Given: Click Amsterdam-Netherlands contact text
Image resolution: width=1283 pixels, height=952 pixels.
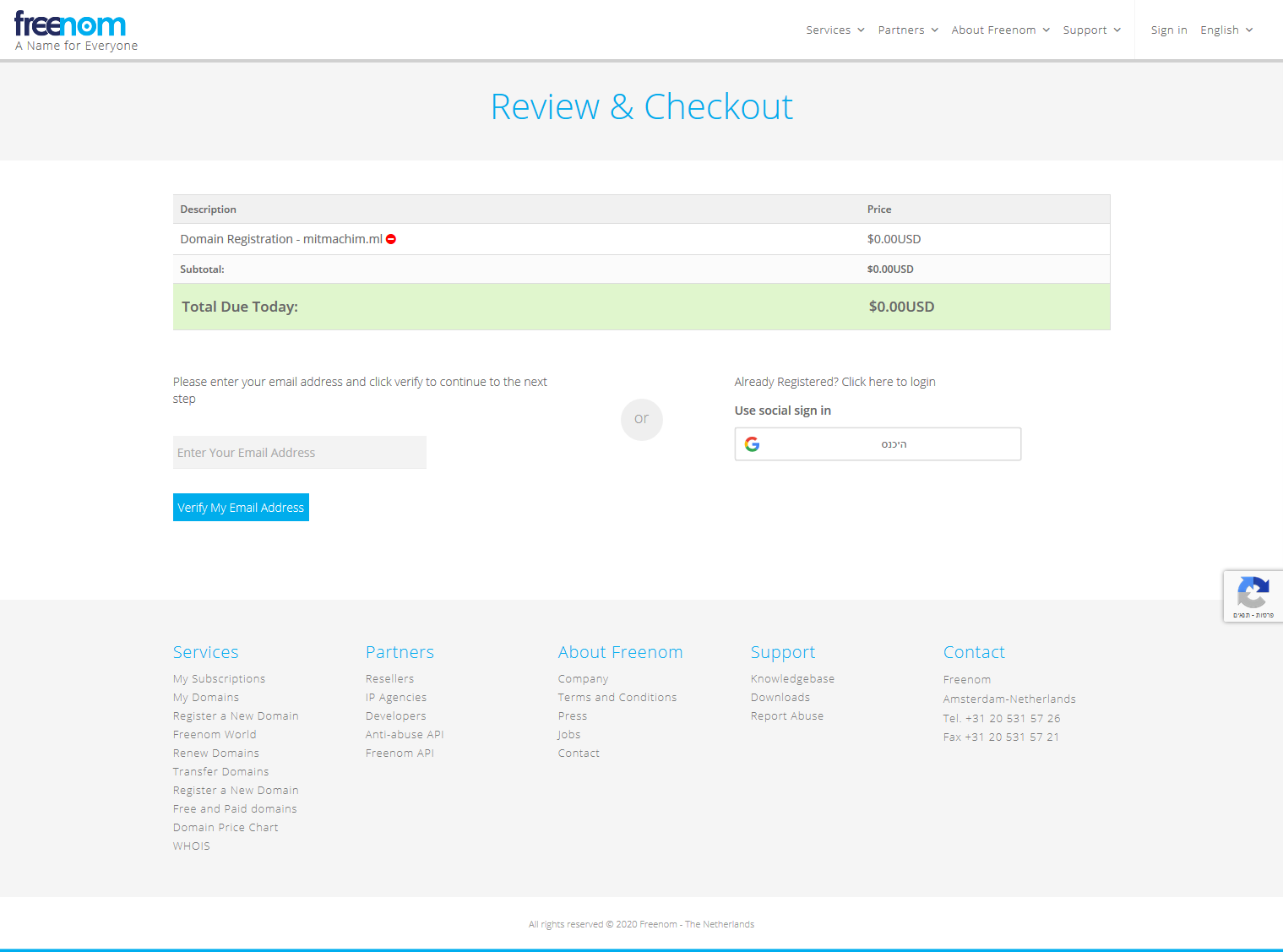Looking at the screenshot, I should pyautogui.click(x=1009, y=699).
